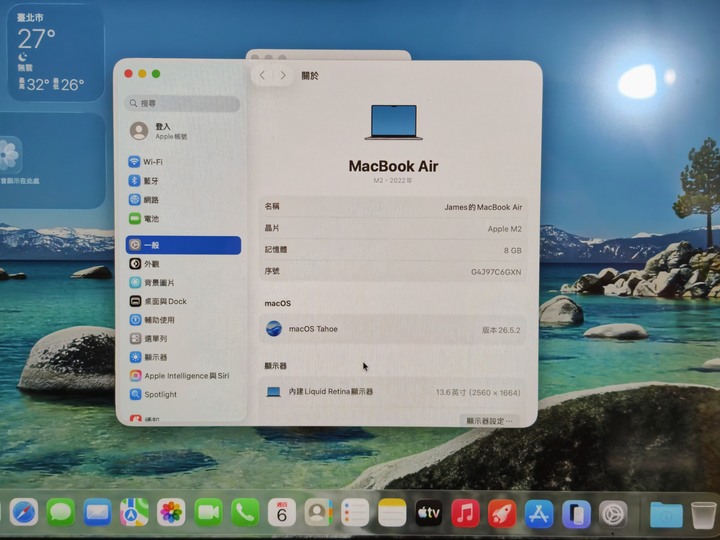Image resolution: width=720 pixels, height=540 pixels.
Task: Open Reminders from the Dock
Action: coord(355,512)
